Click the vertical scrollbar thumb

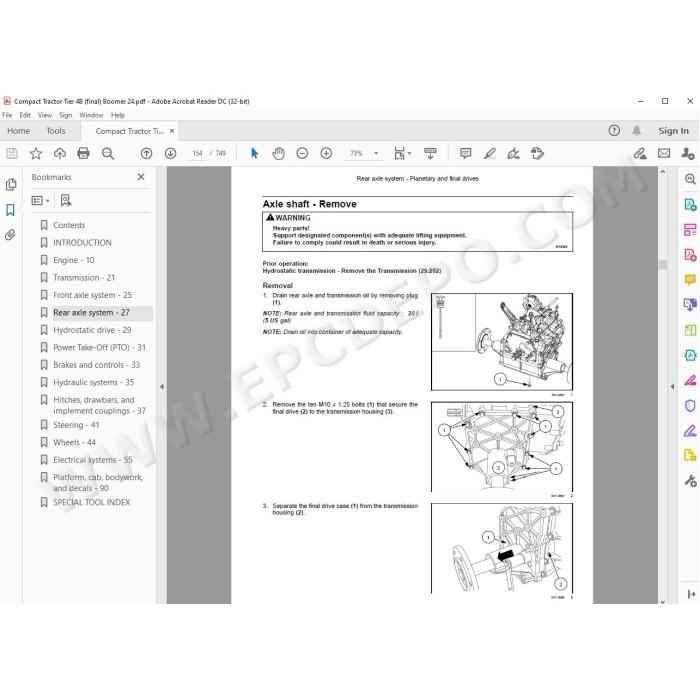tap(662, 265)
